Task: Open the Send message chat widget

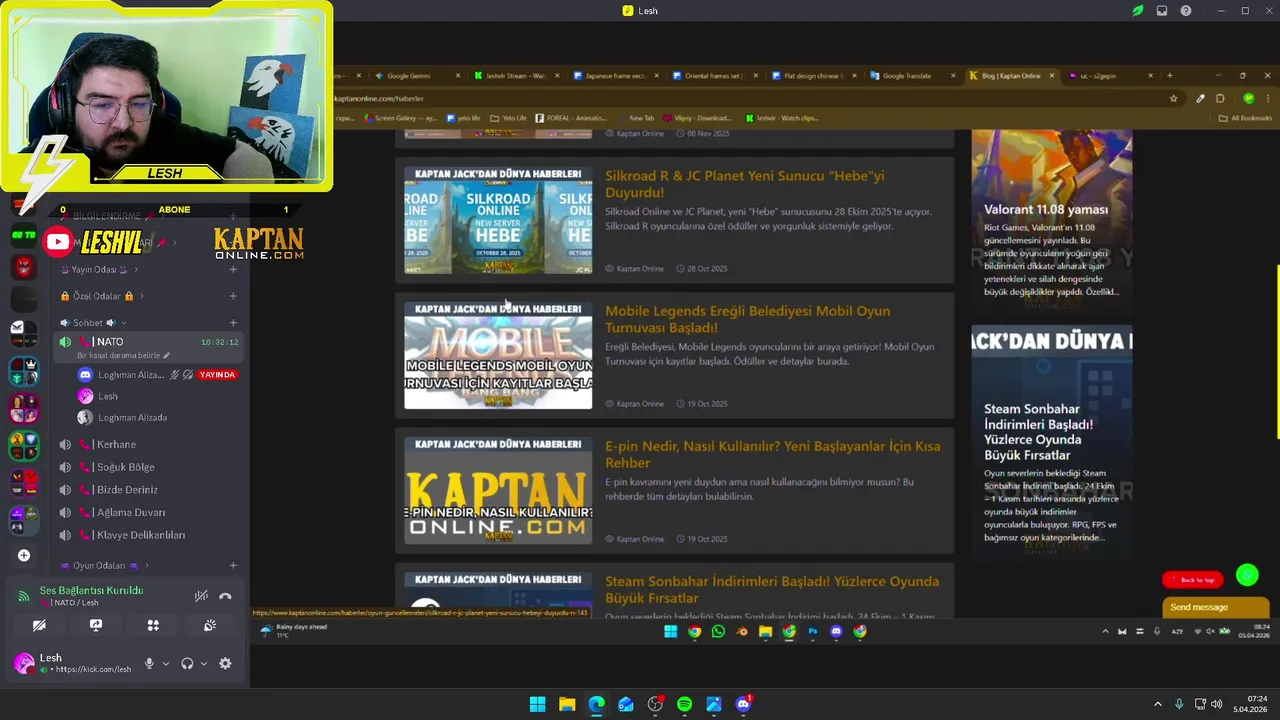Action: [x=1215, y=607]
